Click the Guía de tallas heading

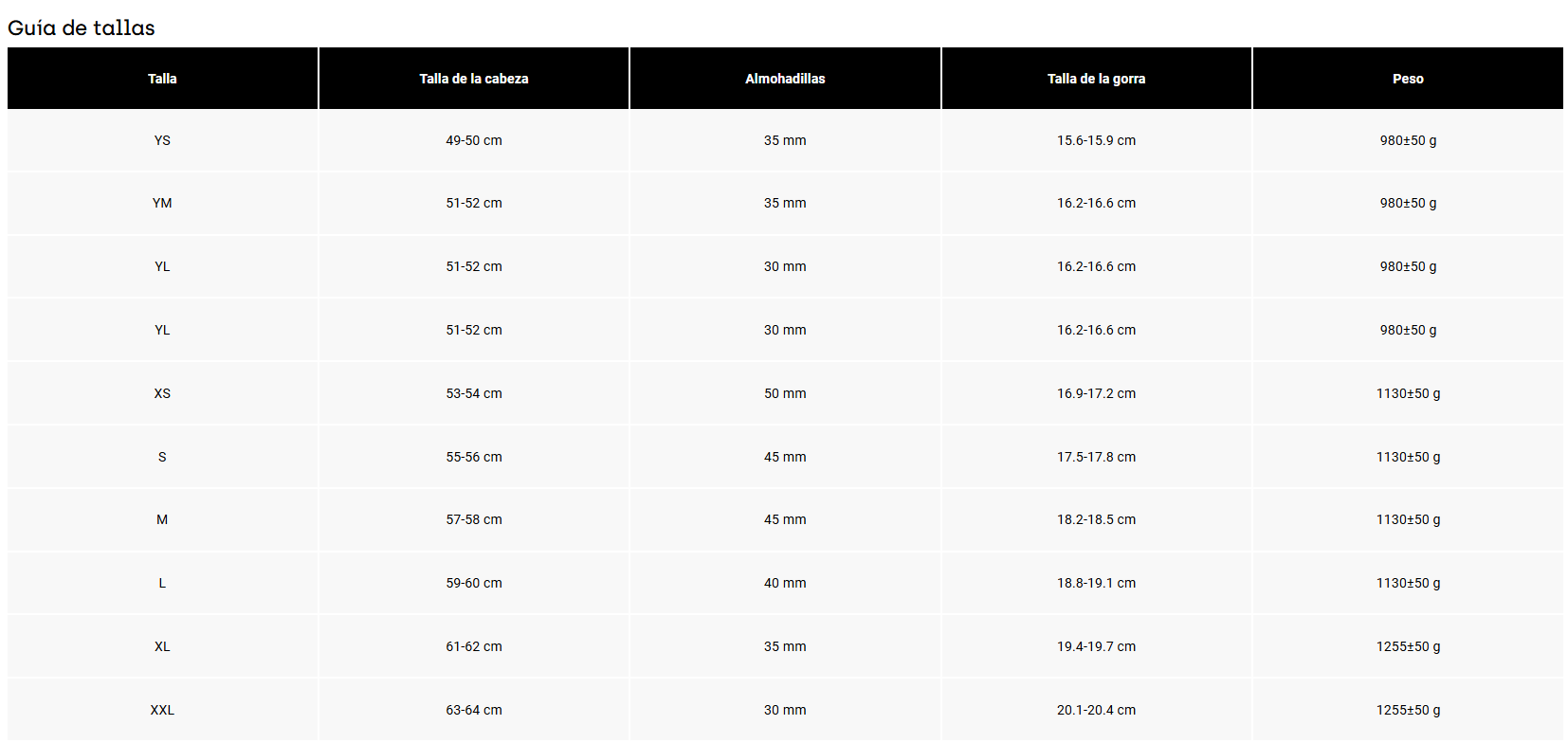coord(82,27)
